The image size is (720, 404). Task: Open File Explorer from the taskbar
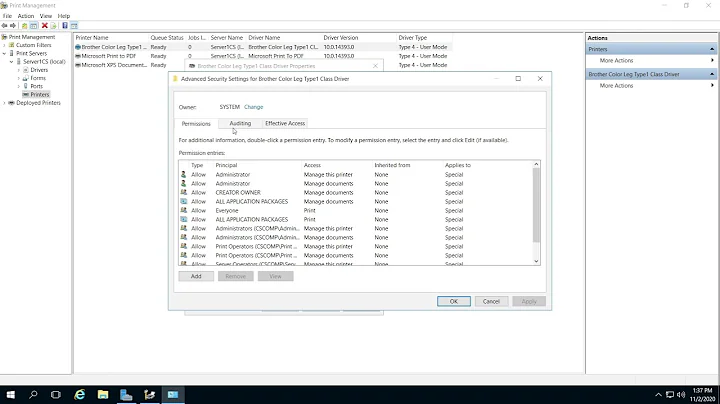pyautogui.click(x=103, y=395)
